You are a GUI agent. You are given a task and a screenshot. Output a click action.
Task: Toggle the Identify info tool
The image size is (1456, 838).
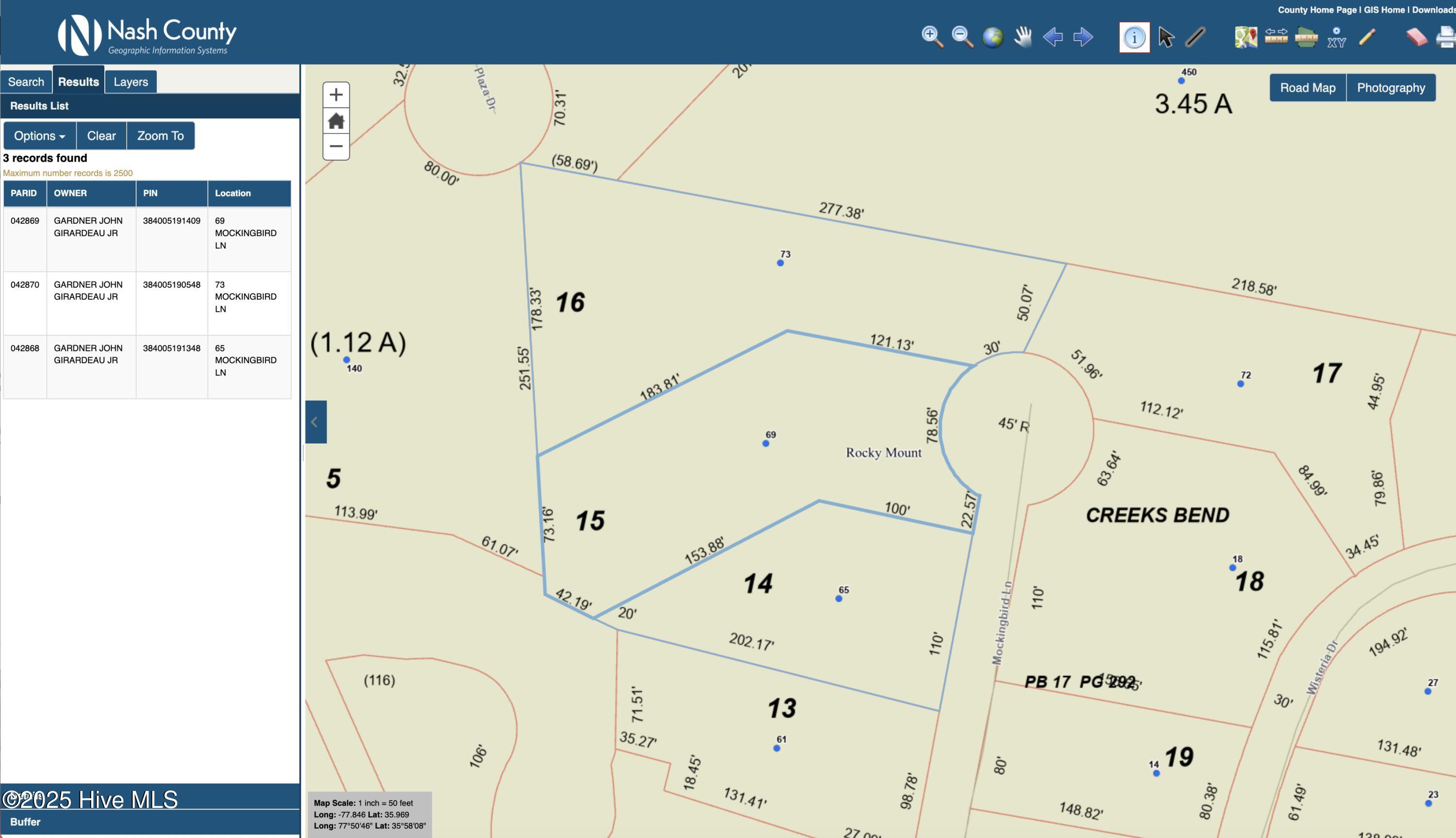(x=1134, y=37)
